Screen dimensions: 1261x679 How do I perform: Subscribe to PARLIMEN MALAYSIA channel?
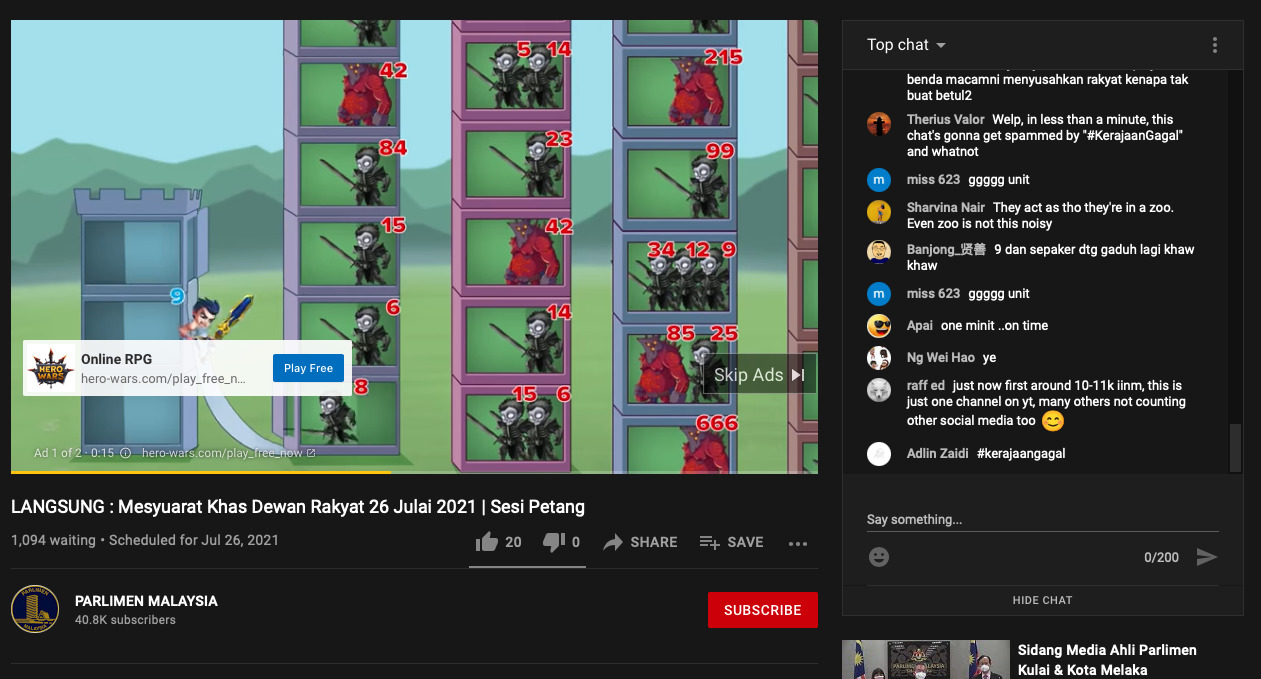(762, 610)
